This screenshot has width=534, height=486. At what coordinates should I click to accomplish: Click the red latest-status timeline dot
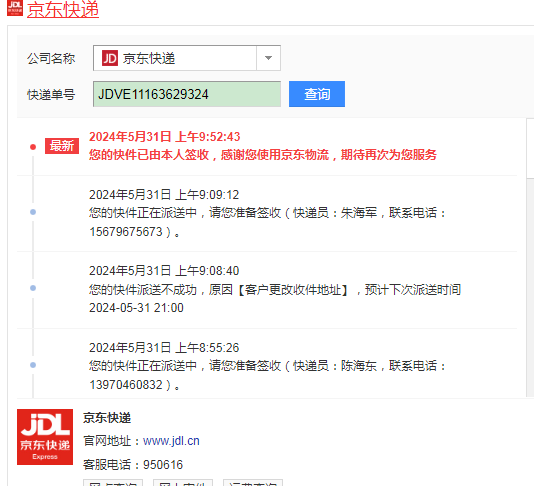tap(33, 147)
